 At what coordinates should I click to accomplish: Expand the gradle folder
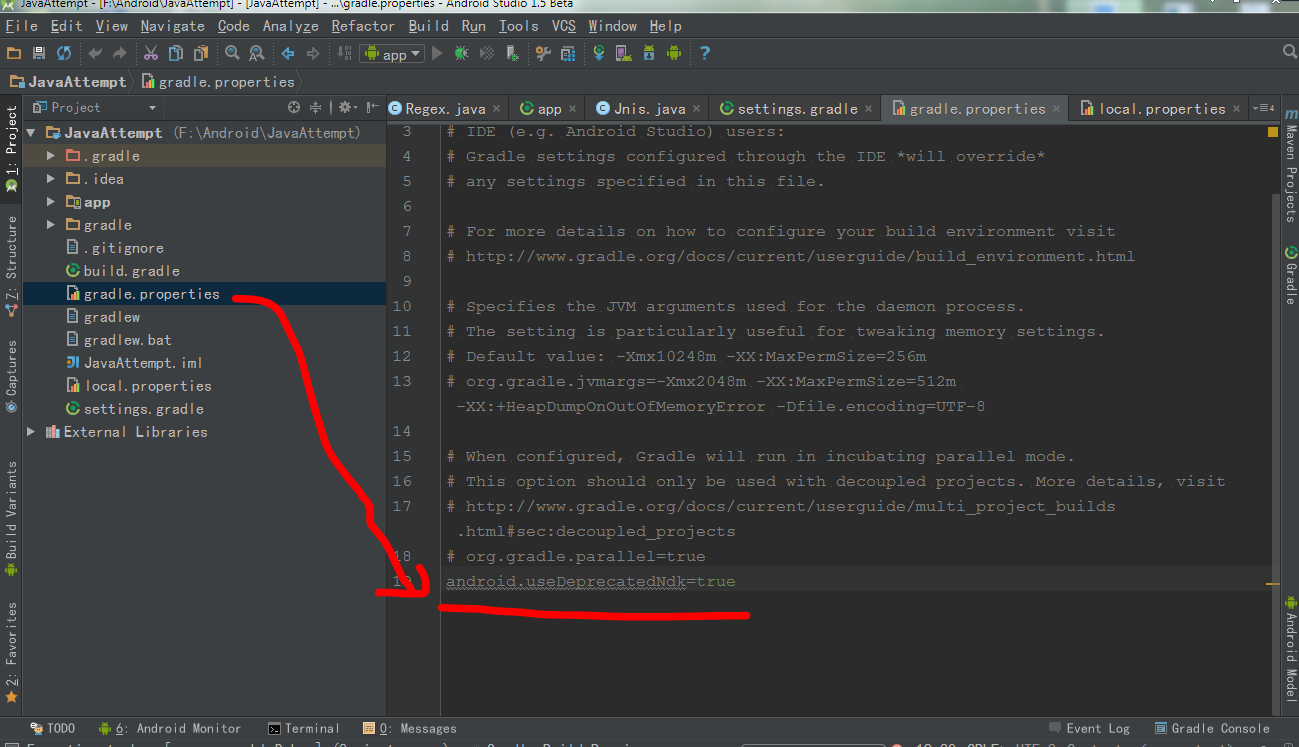(51, 225)
